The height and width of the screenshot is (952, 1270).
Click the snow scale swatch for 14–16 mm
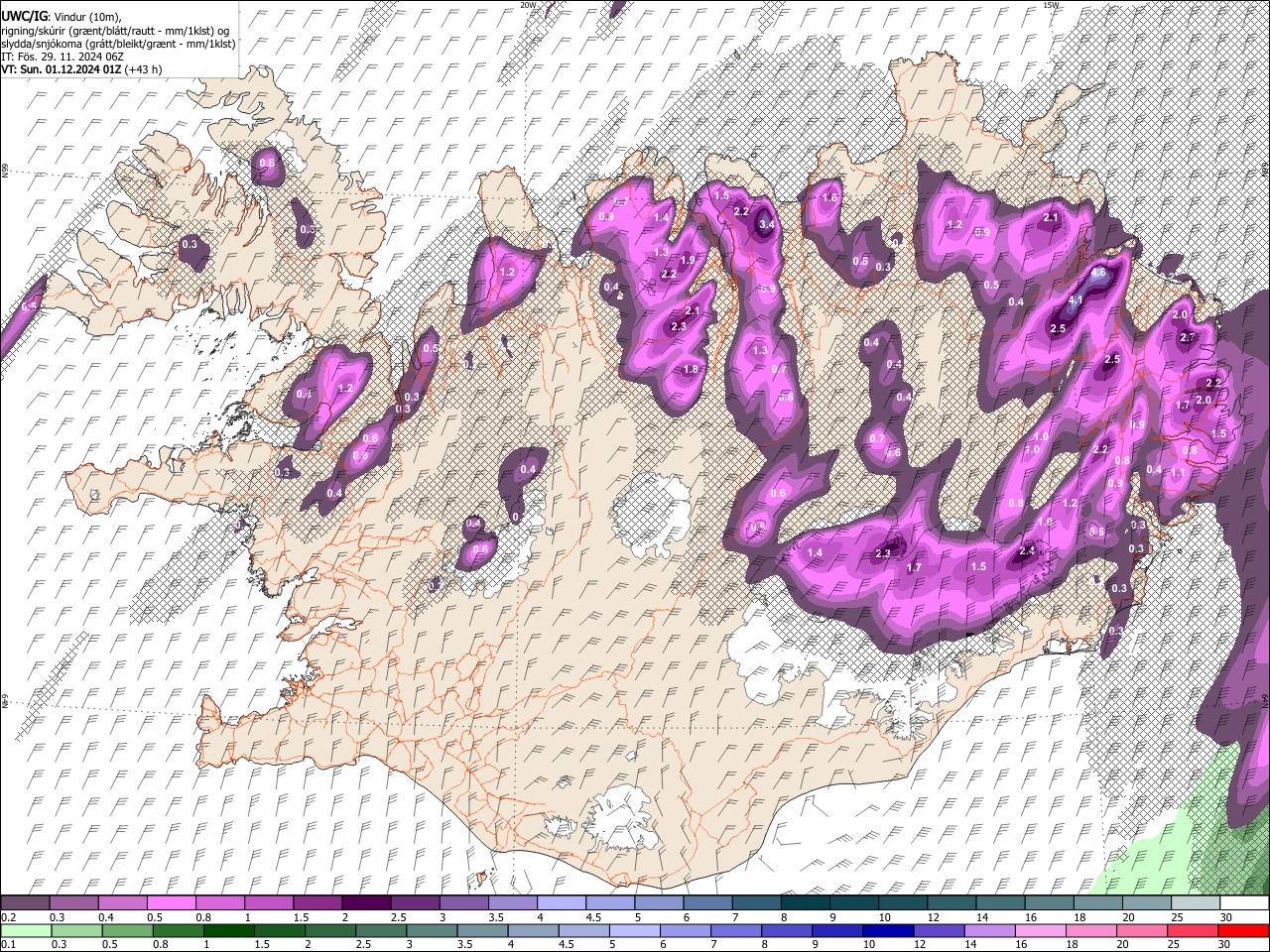[x=1002, y=903]
